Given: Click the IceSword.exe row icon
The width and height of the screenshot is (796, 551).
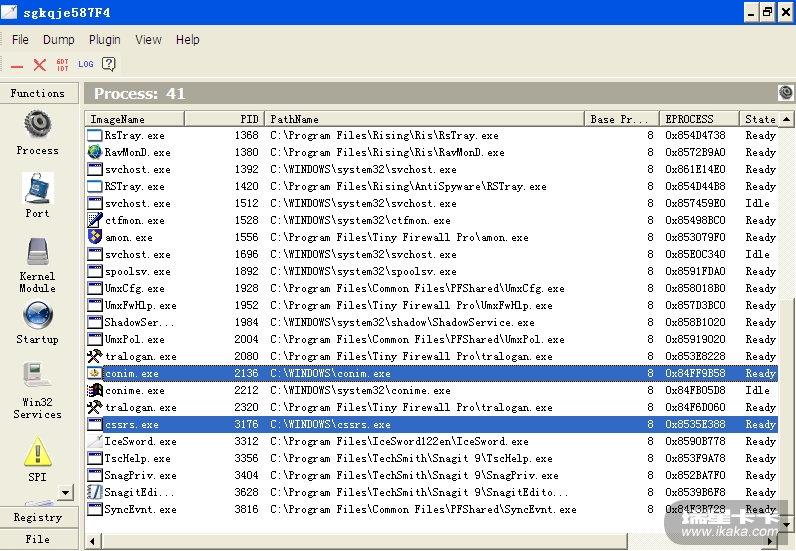Looking at the screenshot, I should [x=94, y=441].
